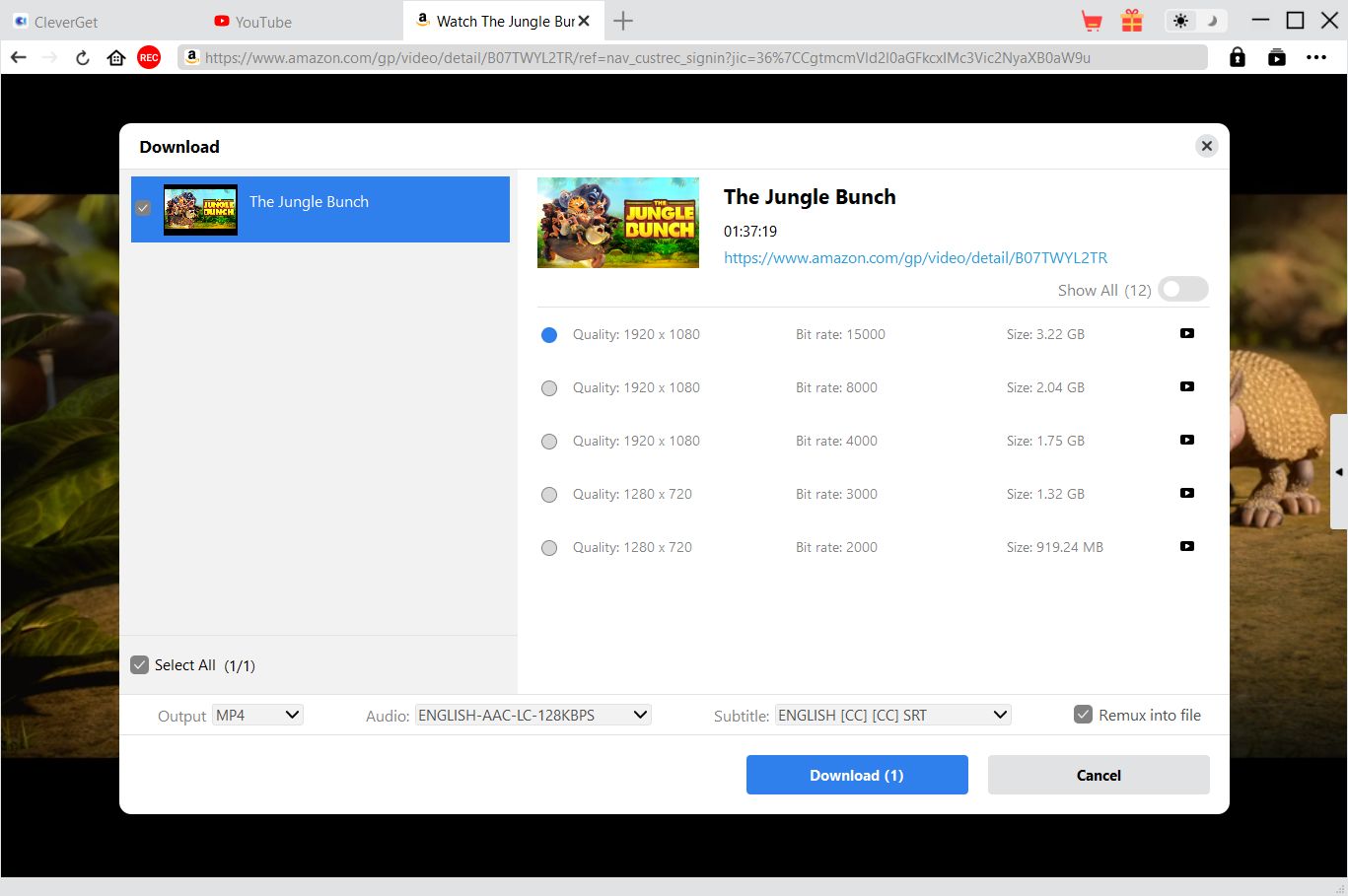Viewport: 1348px width, 896px height.
Task: Uncheck The Jungle Bunch list item checkbox
Action: point(143,208)
